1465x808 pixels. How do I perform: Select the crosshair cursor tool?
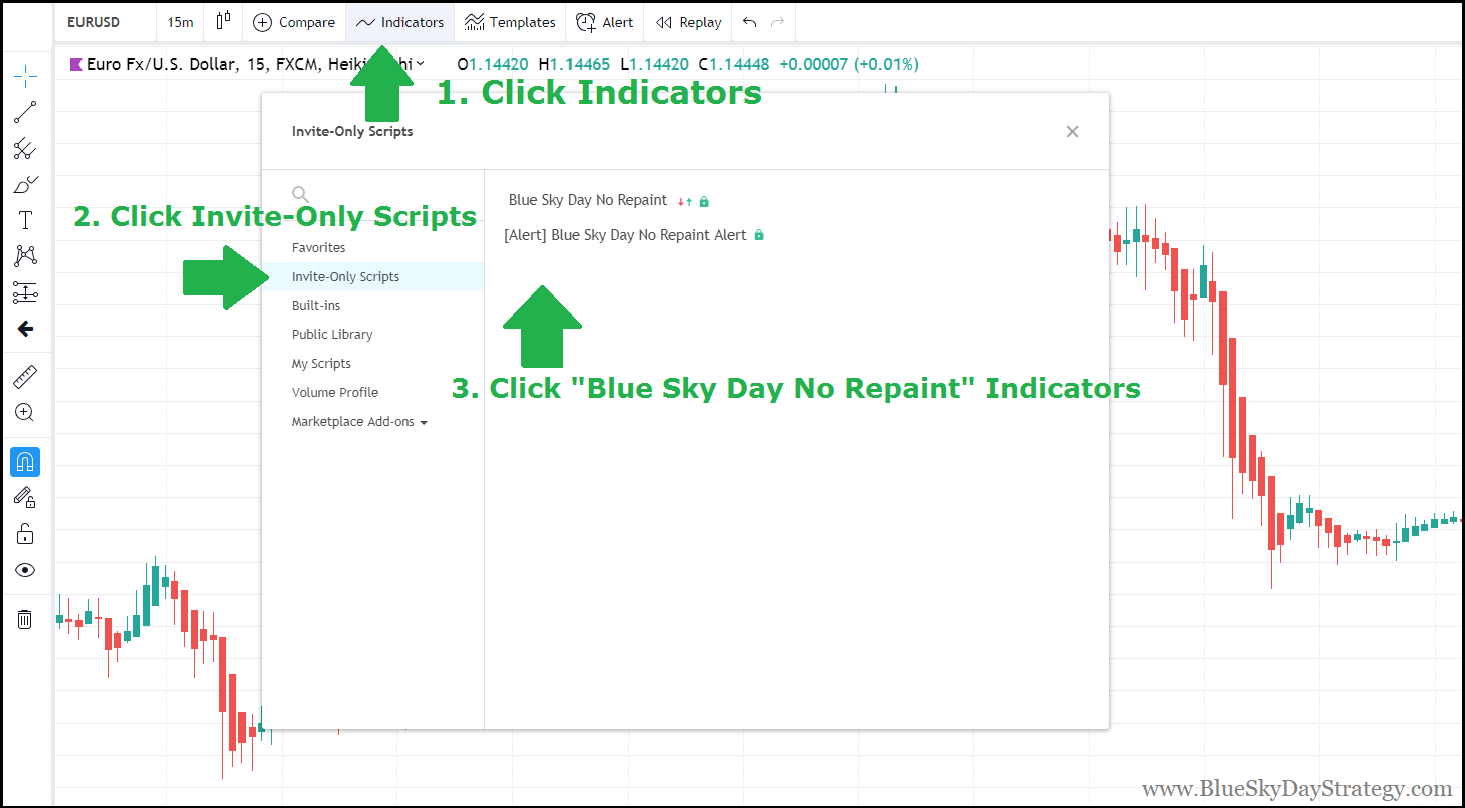point(26,75)
